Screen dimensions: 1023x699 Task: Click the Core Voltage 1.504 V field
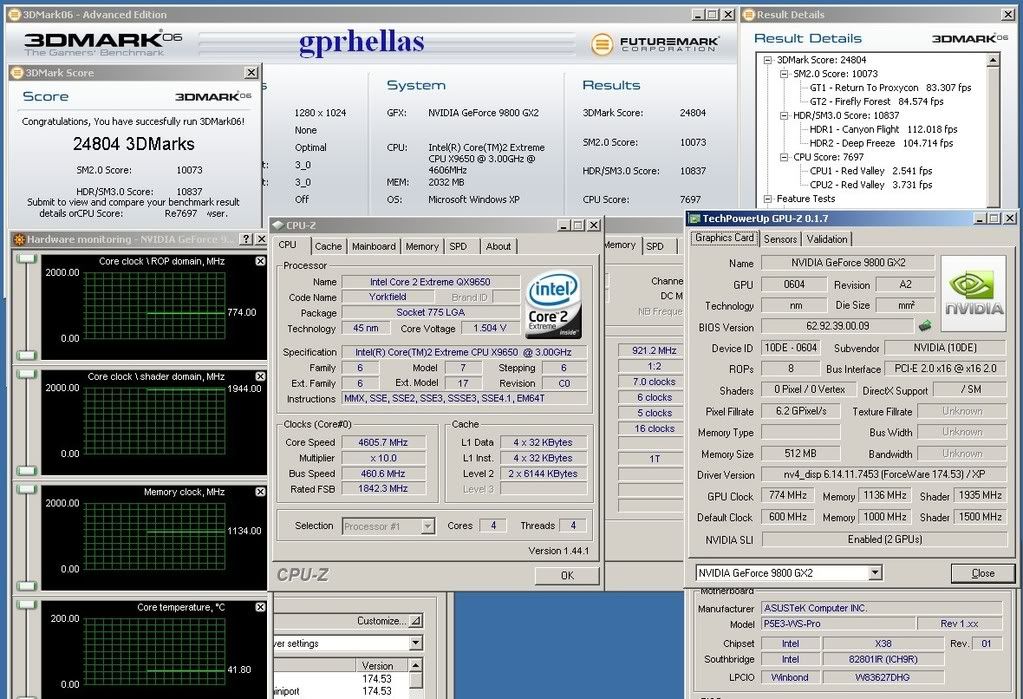pos(489,328)
